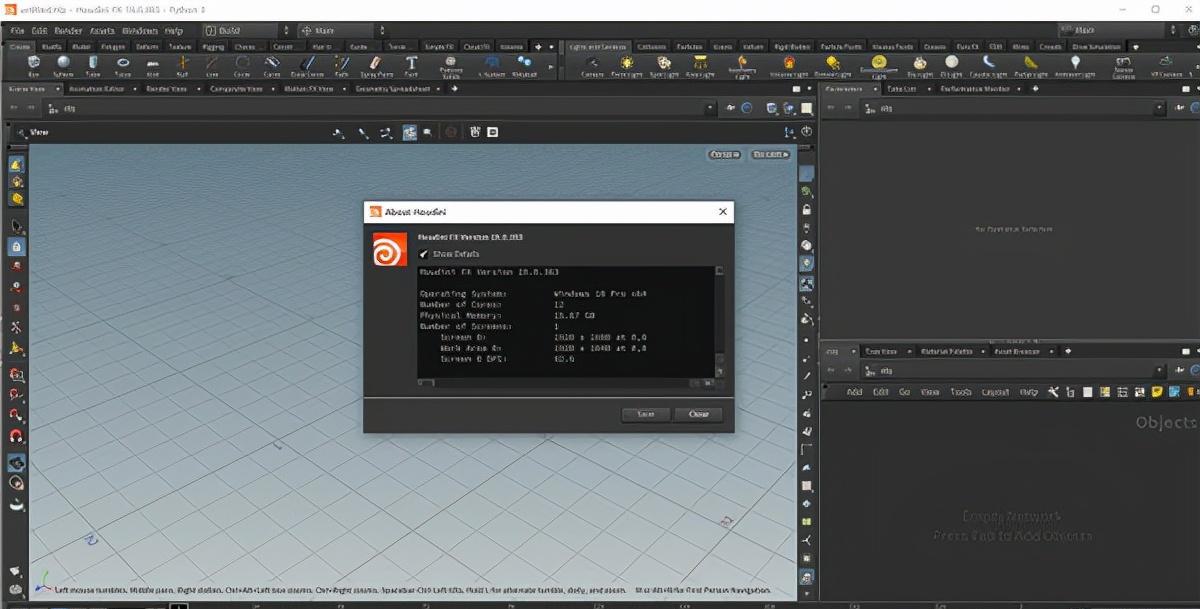This screenshot has width=1200, height=609.
Task: Open the No cam viewport menu
Action: 771,155
